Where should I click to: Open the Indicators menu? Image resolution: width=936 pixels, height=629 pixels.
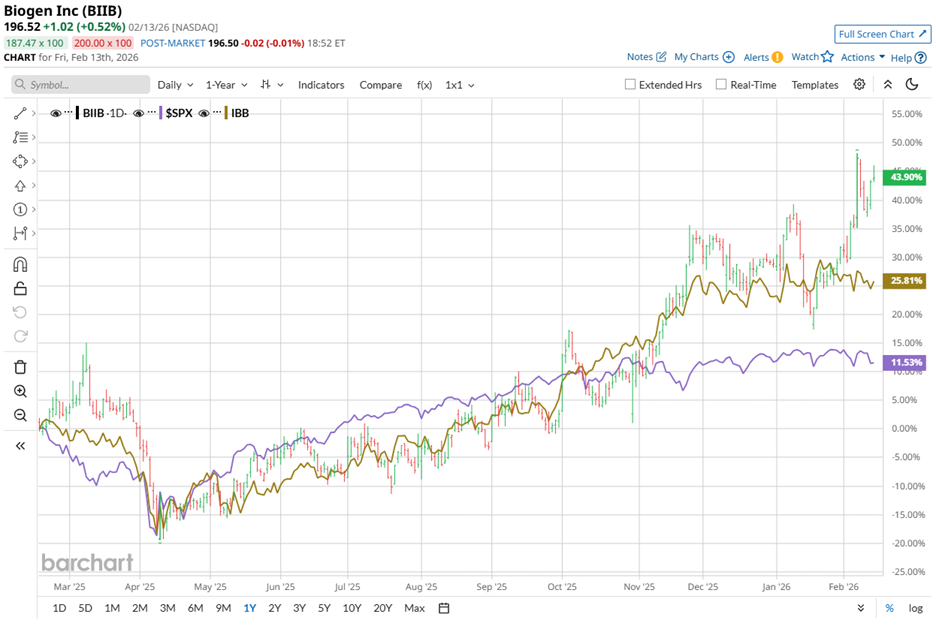pyautogui.click(x=321, y=85)
